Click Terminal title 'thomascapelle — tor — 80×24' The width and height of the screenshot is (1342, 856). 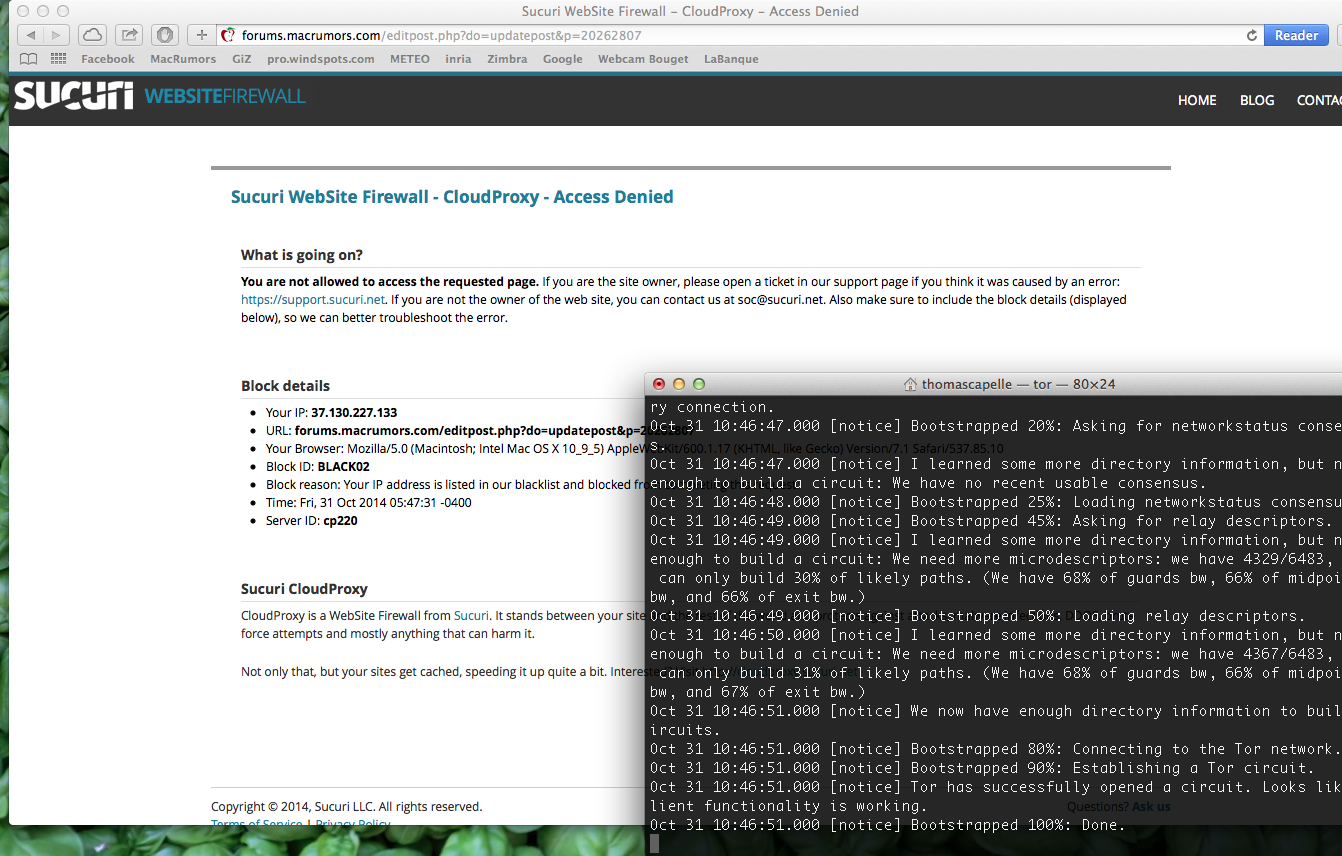[1018, 384]
